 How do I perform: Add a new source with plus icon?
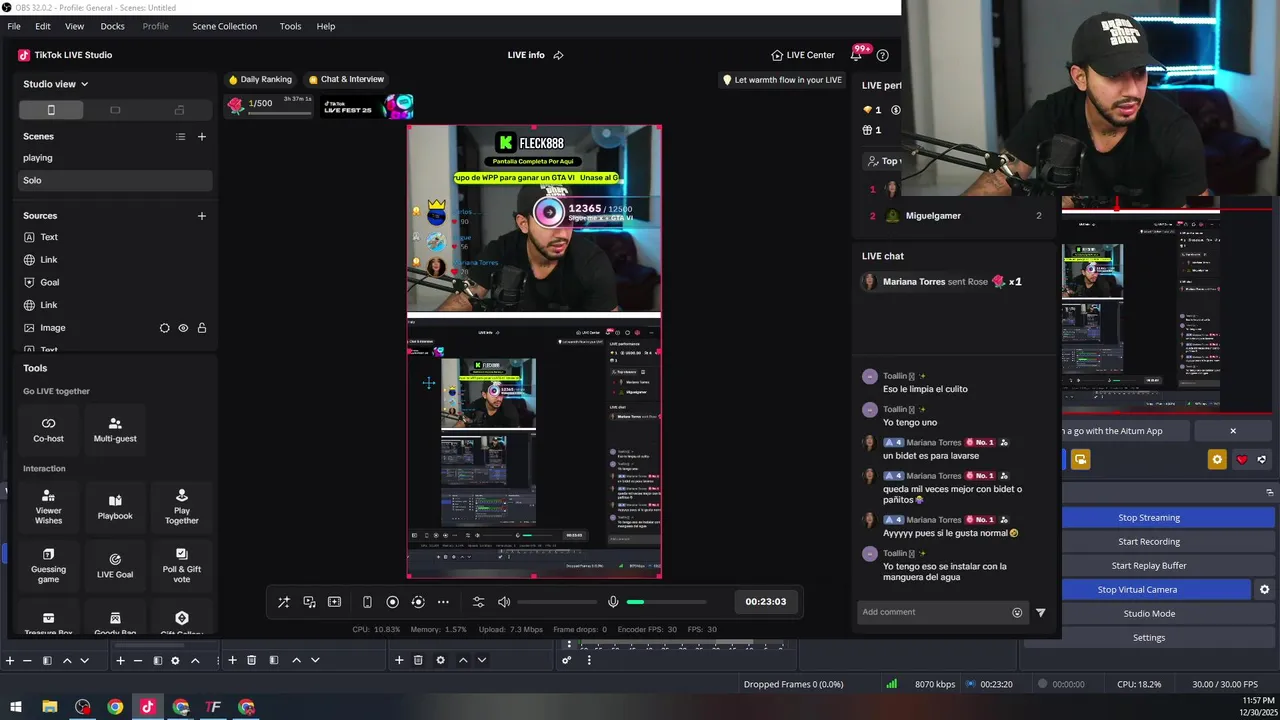201,216
